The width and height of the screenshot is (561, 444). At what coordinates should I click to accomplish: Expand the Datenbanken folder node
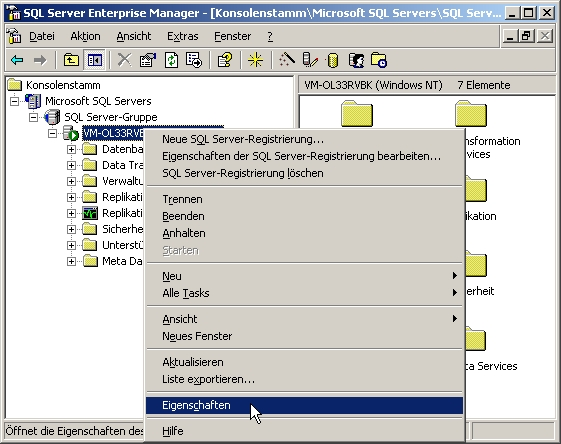[x=71, y=149]
